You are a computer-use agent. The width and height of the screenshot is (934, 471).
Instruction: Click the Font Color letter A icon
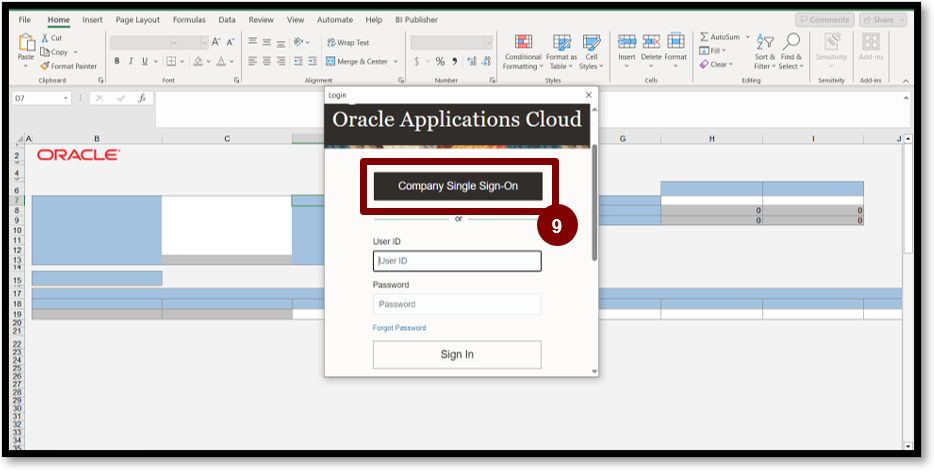point(221,61)
